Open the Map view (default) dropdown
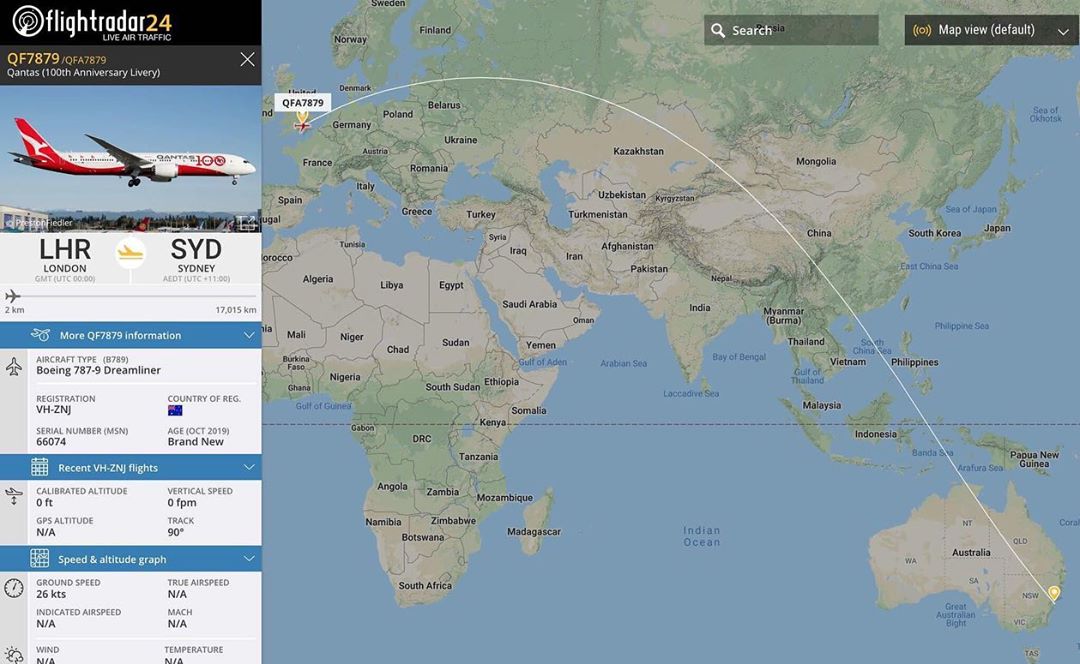1080x664 pixels. pyautogui.click(x=990, y=30)
